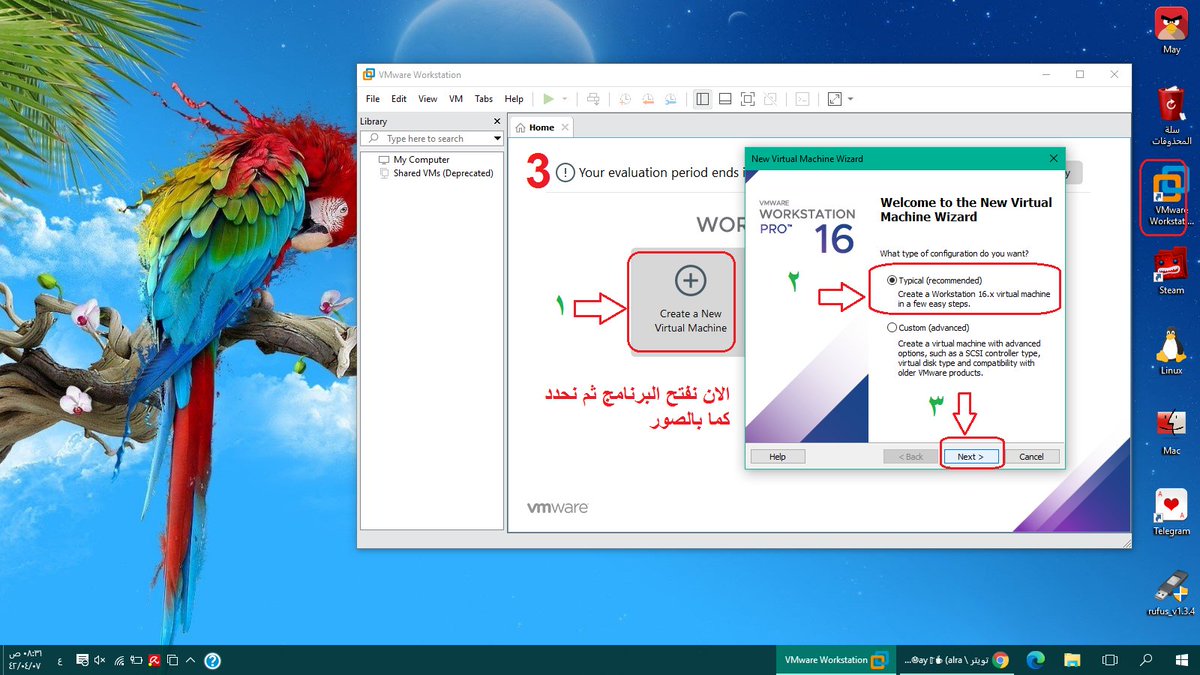Open the Library search dropdown arrow
The image size is (1200, 675).
pos(496,139)
